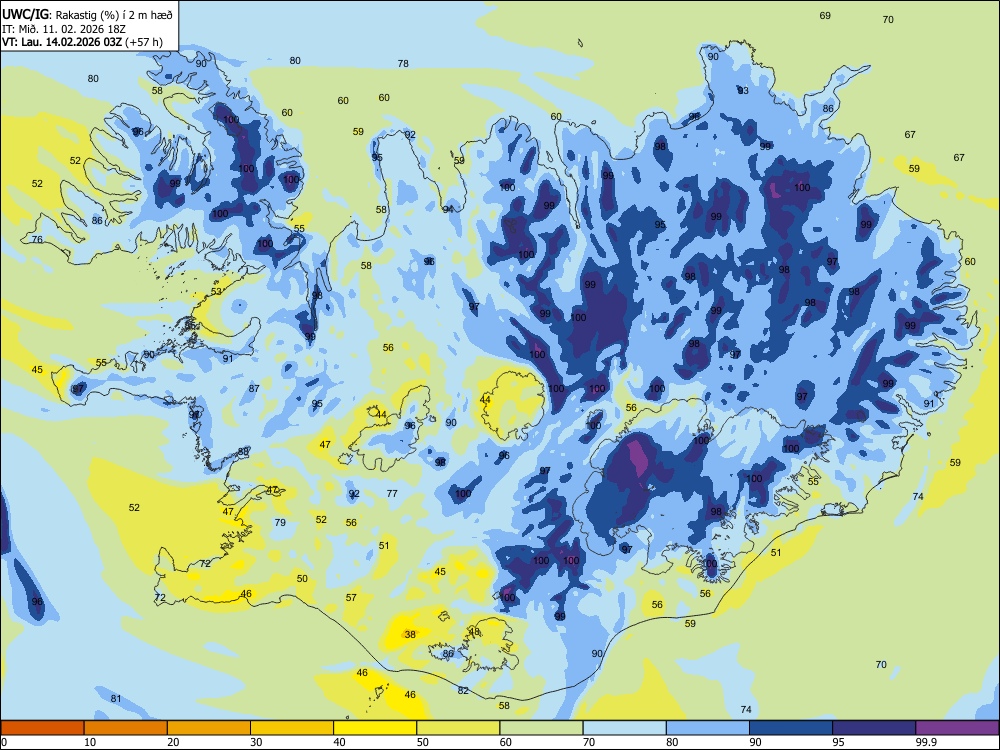Image resolution: width=1000 pixels, height=750 pixels.
Task: Click the legend tick label '40'
Action: (339, 742)
